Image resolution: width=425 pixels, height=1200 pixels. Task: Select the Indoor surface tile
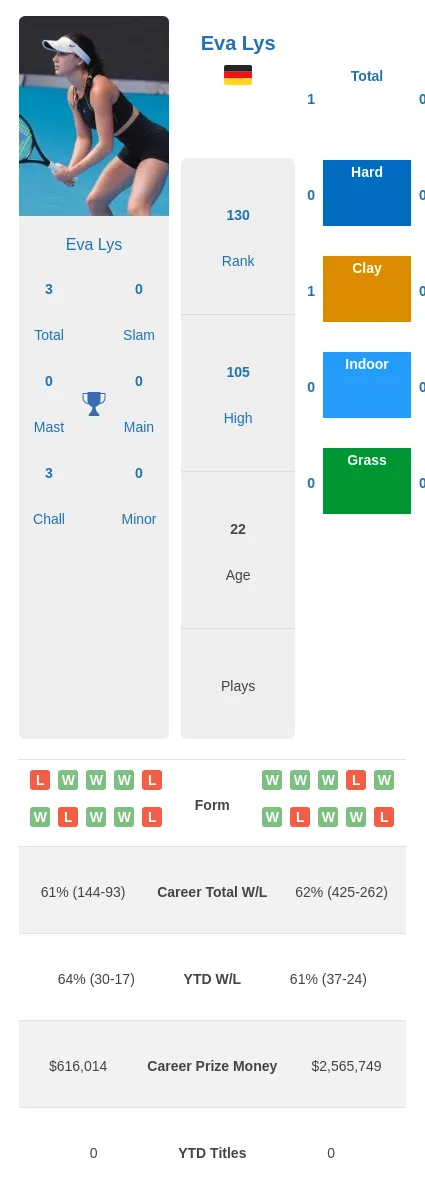click(367, 385)
